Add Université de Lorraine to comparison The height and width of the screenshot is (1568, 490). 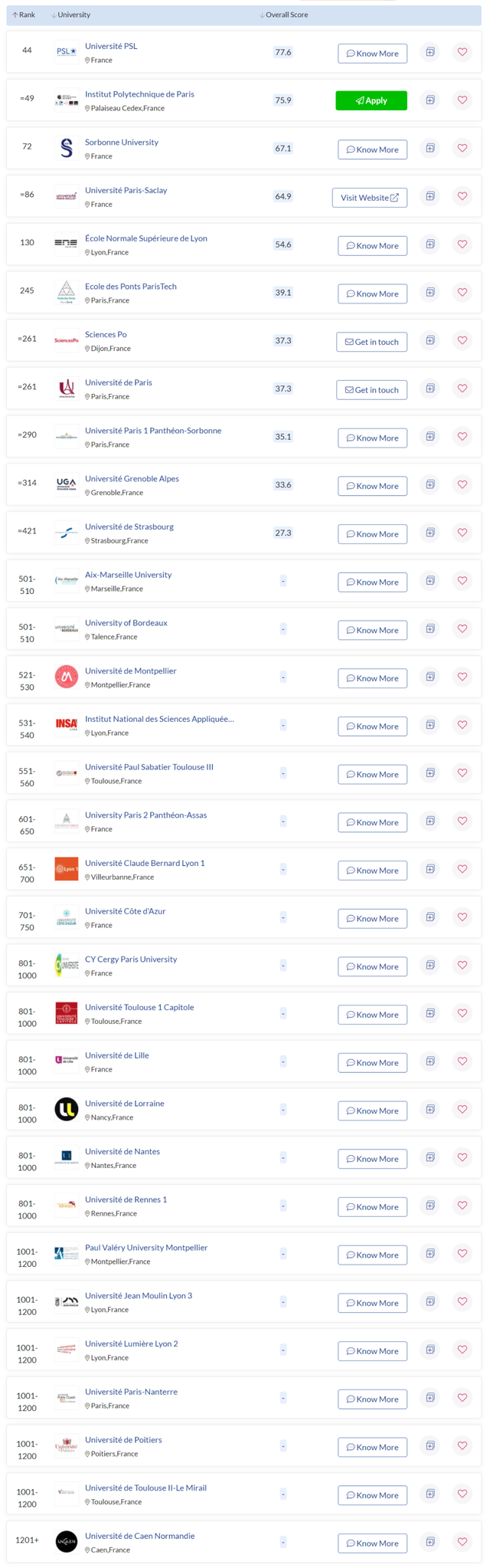(430, 1109)
